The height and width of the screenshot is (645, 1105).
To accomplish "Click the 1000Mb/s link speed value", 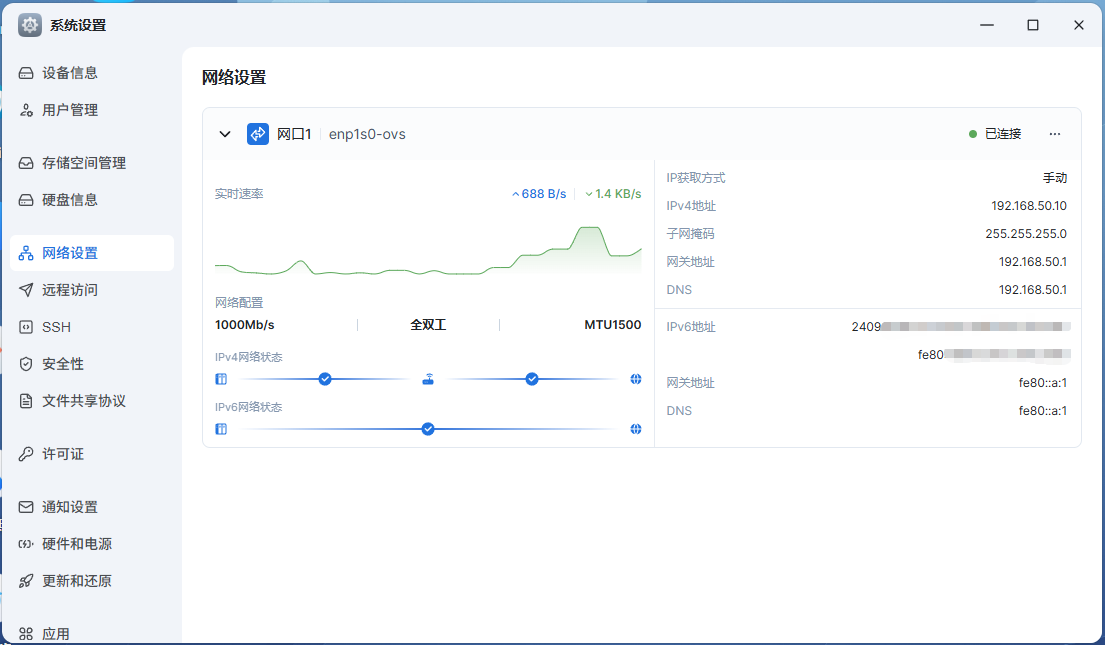I will point(245,325).
